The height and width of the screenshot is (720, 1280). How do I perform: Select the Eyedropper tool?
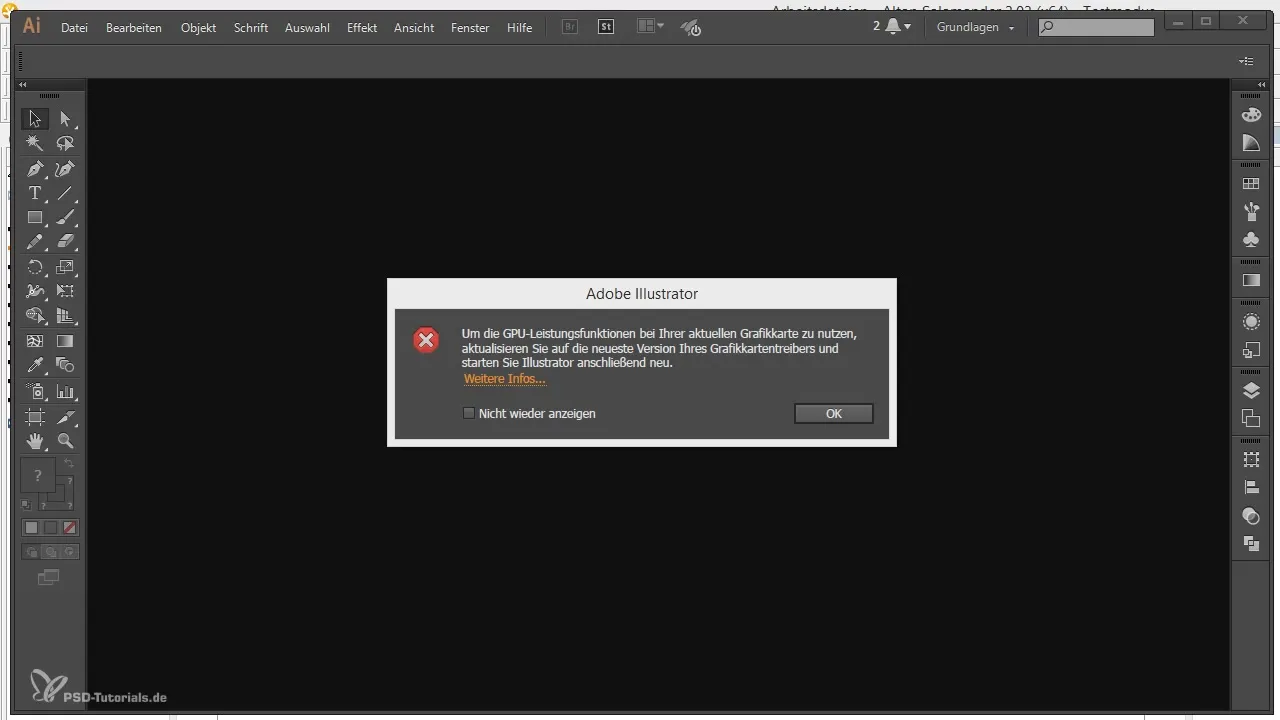click(35, 366)
